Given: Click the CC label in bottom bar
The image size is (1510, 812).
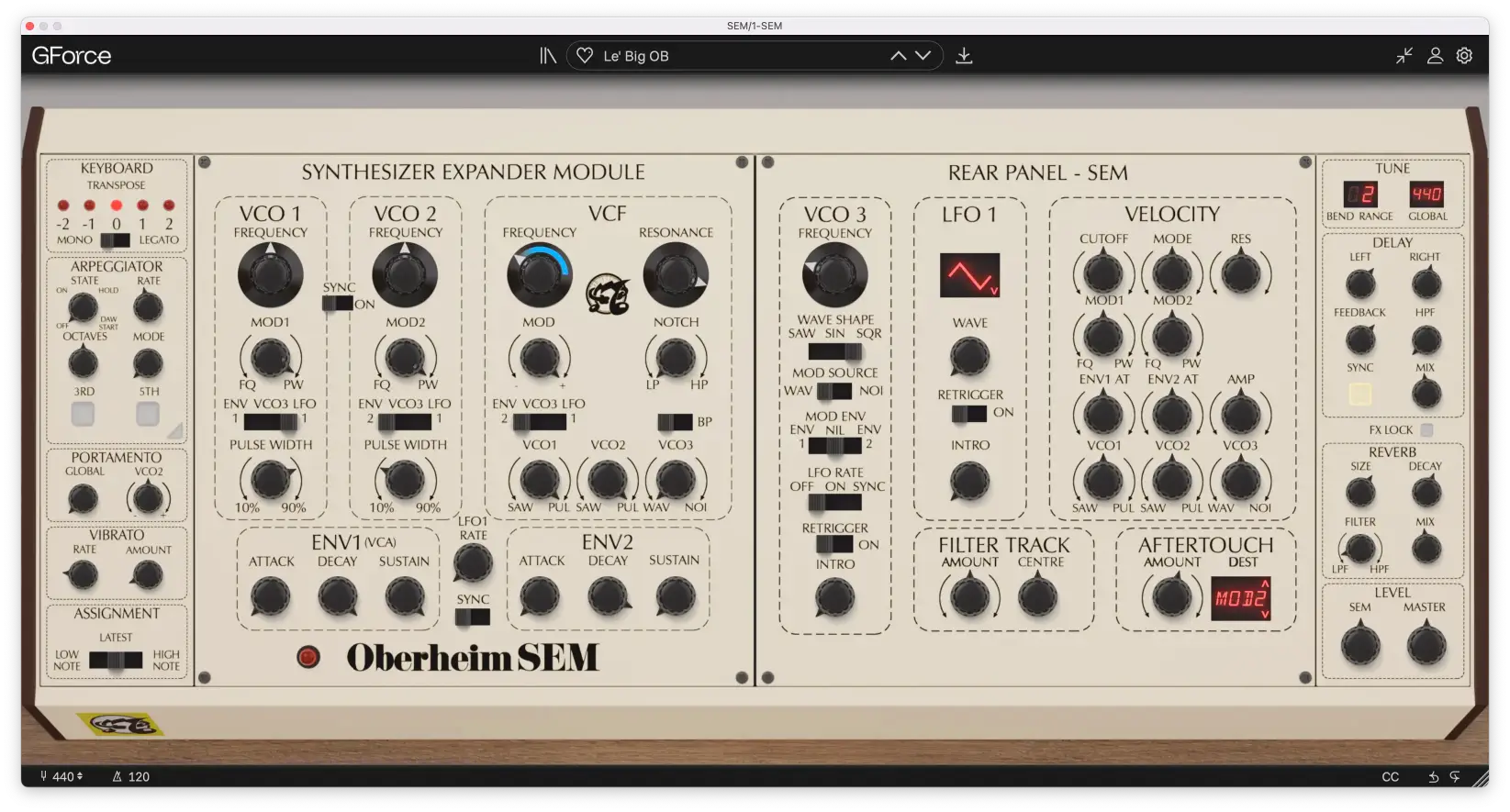Looking at the screenshot, I should 1391,777.
